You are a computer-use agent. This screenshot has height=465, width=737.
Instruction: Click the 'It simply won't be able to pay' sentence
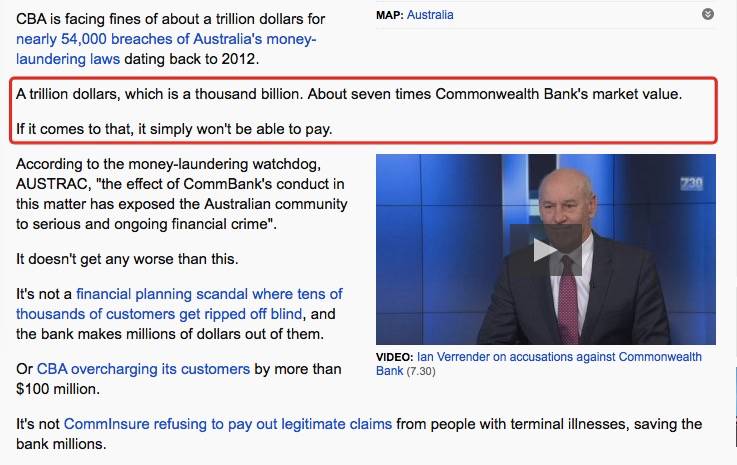[174, 129]
